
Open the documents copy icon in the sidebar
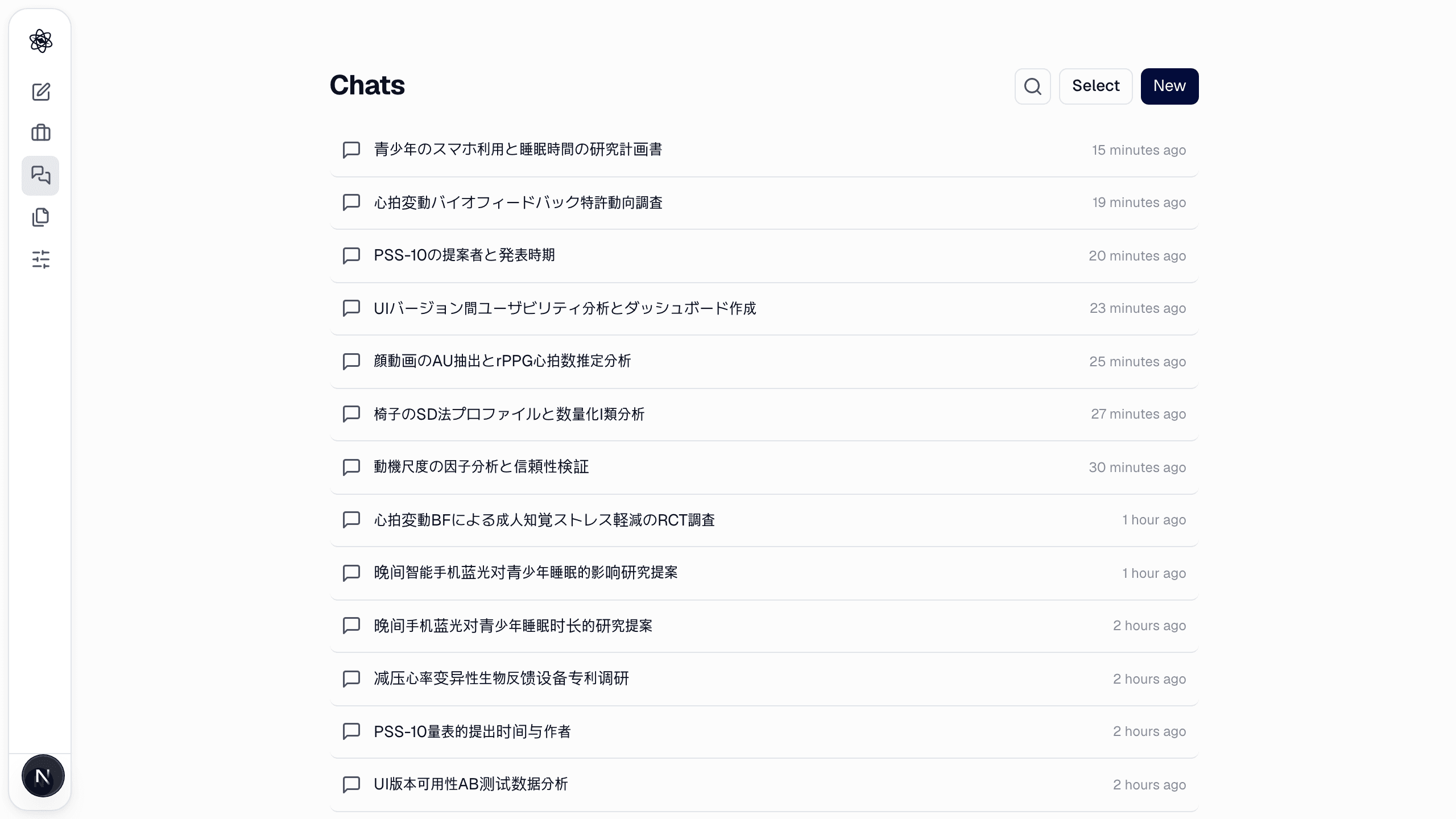(40, 217)
